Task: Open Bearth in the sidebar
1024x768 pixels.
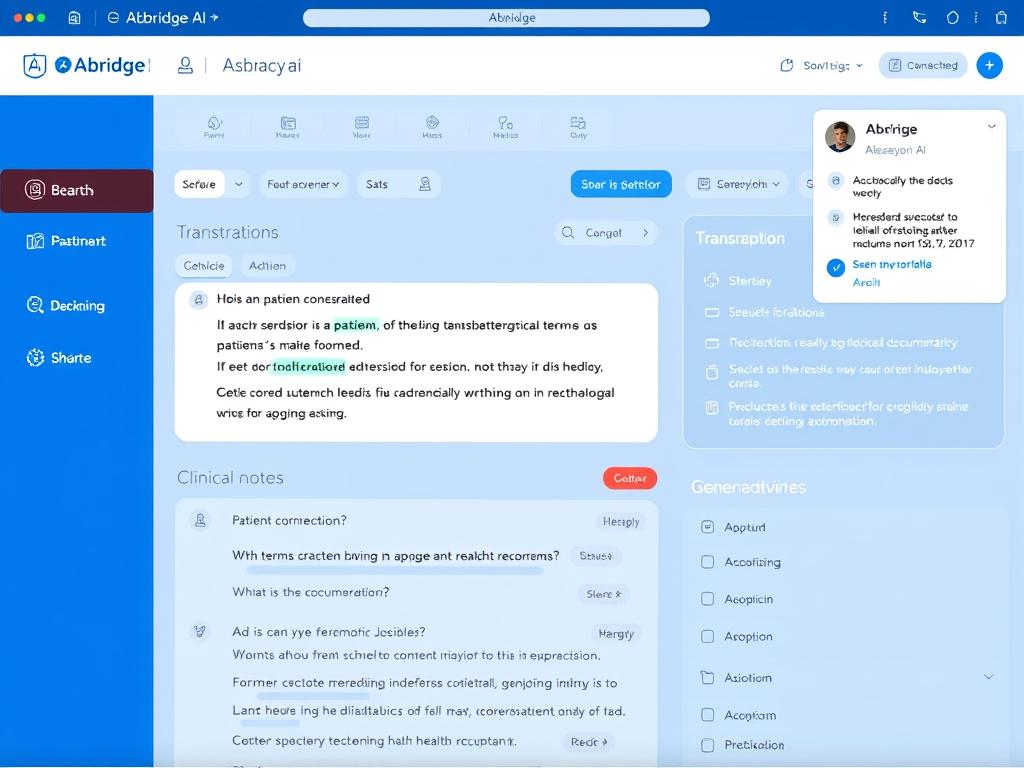Action: pyautogui.click(x=76, y=191)
